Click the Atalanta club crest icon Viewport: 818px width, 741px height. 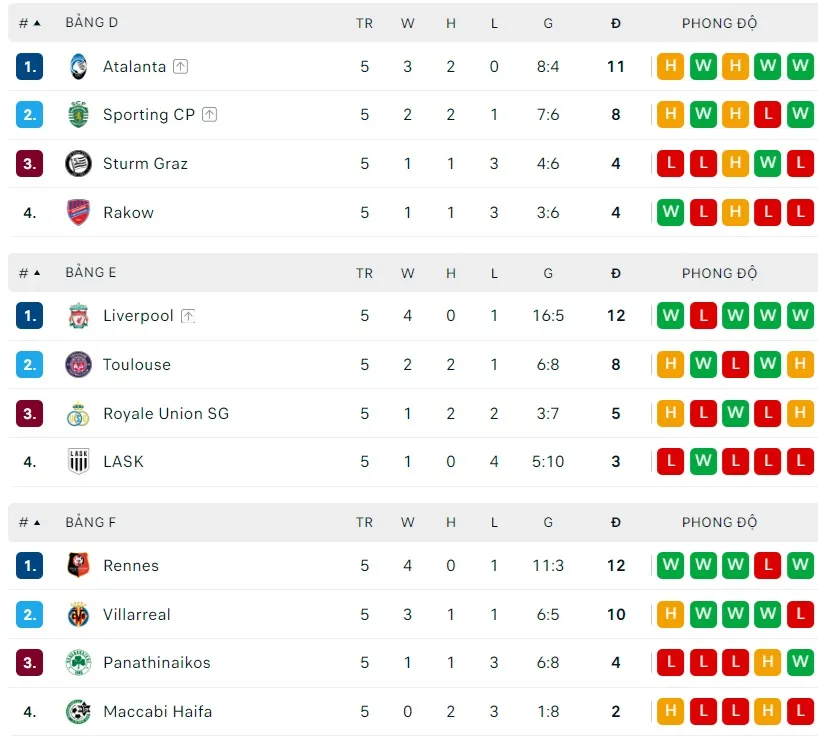[78, 66]
